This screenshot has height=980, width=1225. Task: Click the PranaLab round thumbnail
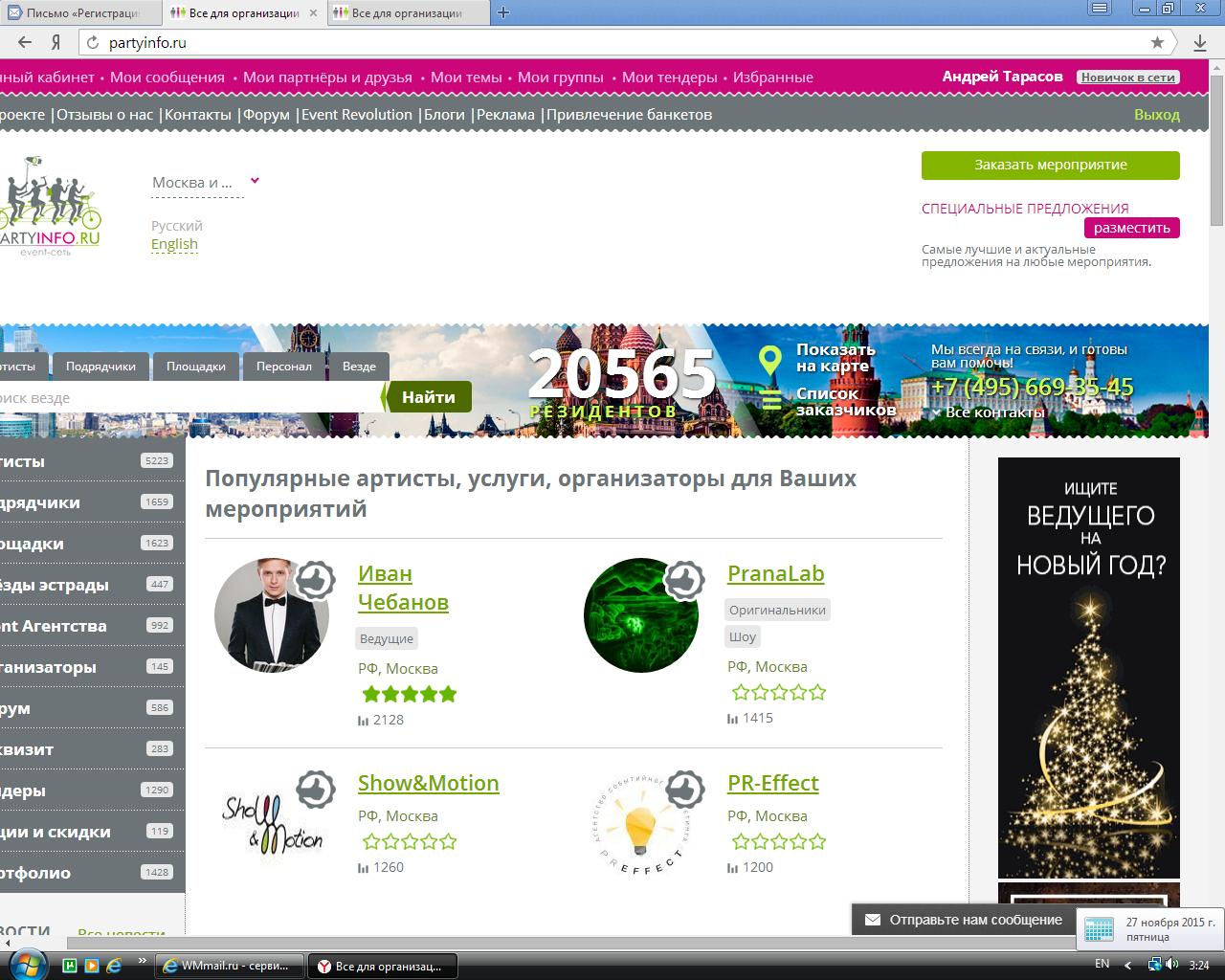[x=641, y=616]
